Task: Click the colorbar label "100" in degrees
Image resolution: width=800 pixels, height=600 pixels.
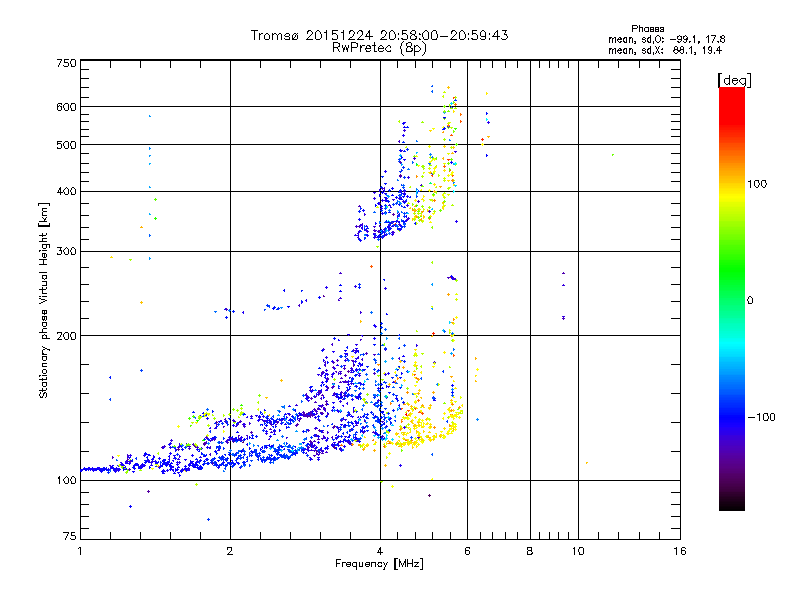Action: point(757,184)
